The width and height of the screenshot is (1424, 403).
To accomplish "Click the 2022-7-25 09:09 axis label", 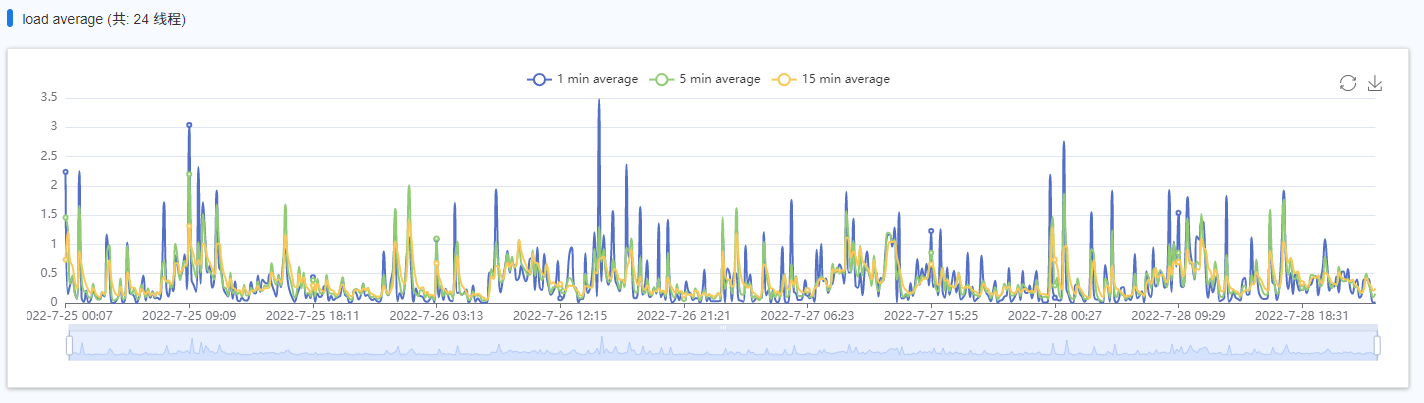I will (x=189, y=316).
